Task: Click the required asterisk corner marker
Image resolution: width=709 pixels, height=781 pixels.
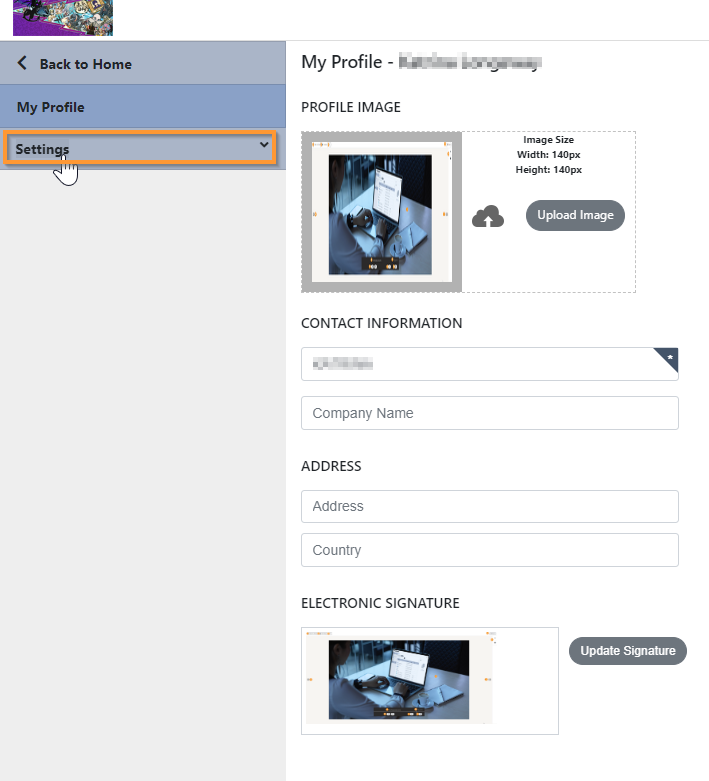Action: click(x=667, y=359)
